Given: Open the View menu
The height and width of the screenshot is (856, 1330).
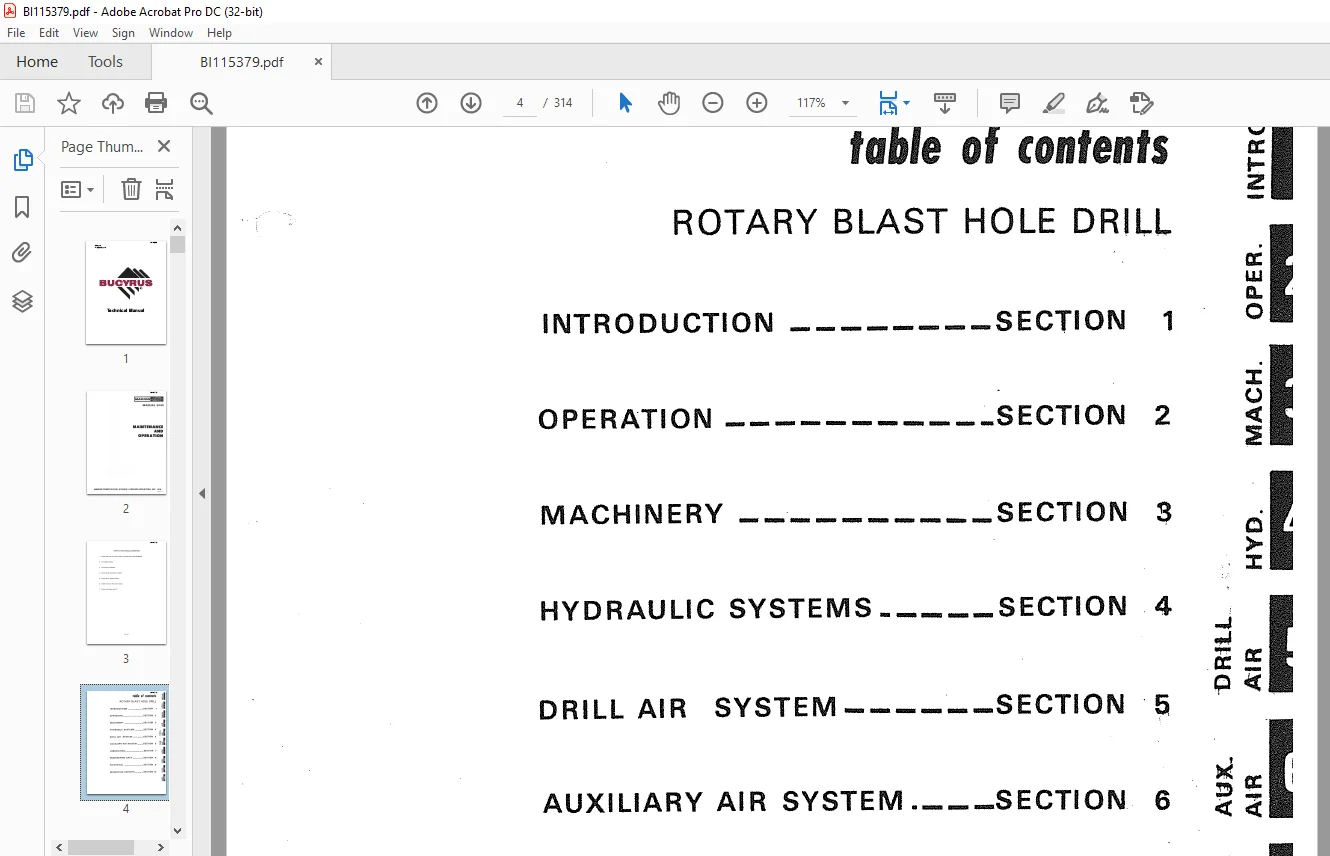Looking at the screenshot, I should 85,33.
